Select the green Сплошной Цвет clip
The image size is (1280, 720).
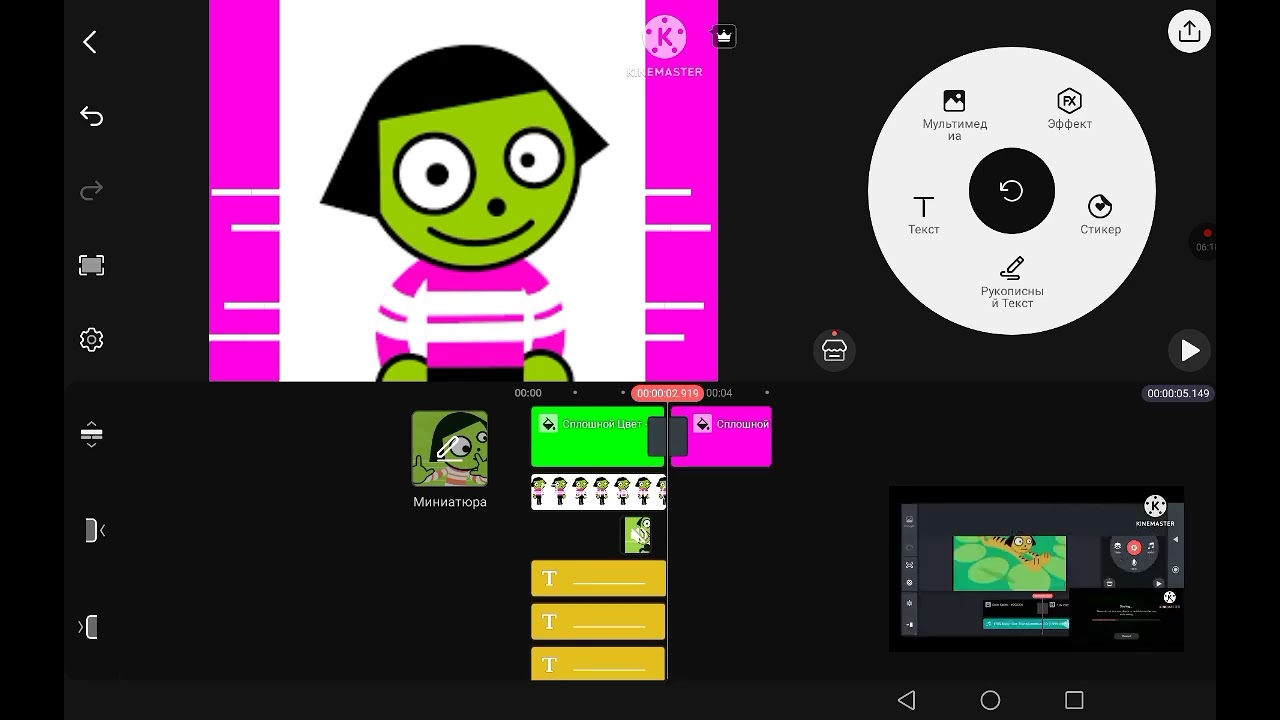pyautogui.click(x=589, y=437)
